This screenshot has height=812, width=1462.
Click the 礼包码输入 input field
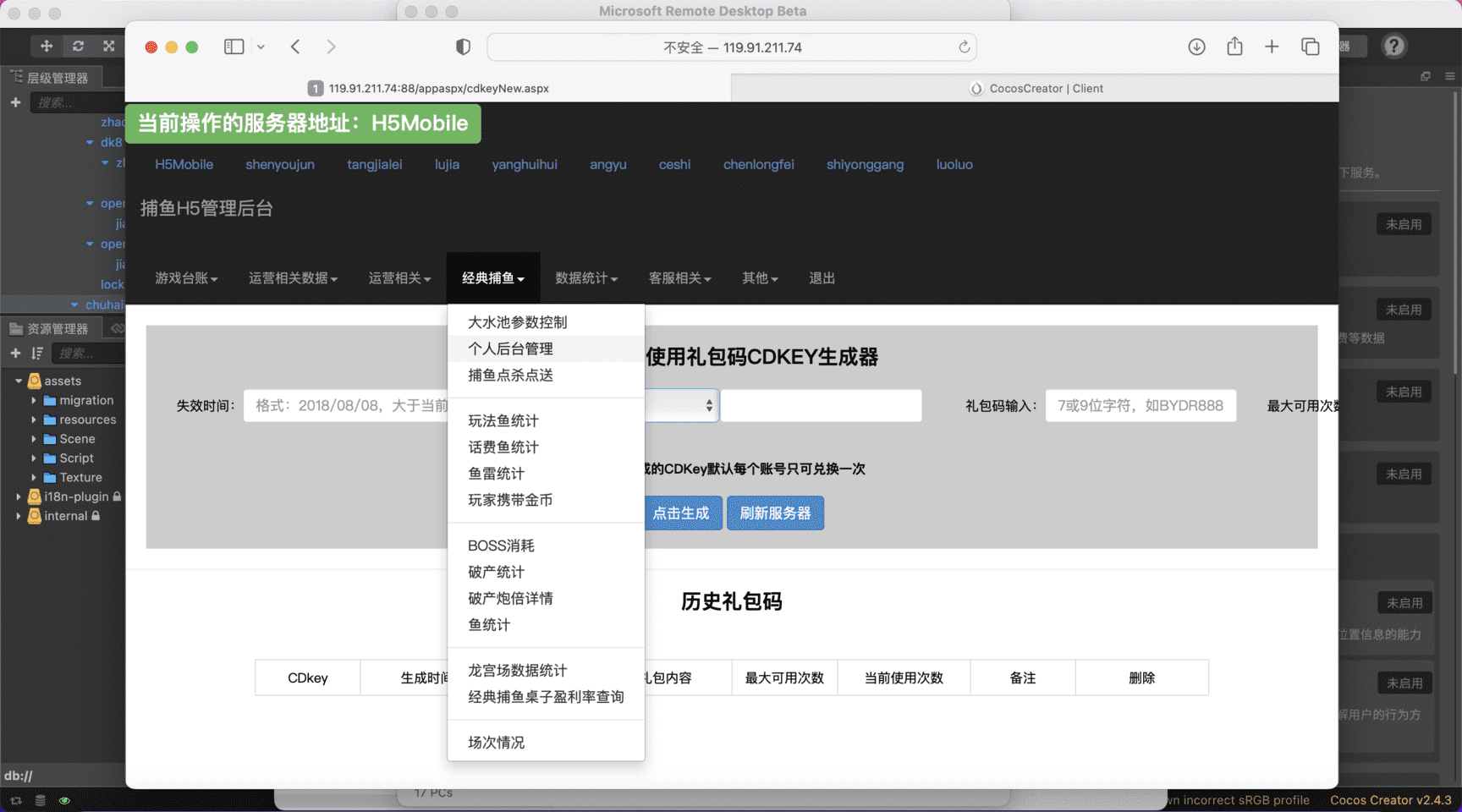point(1140,405)
